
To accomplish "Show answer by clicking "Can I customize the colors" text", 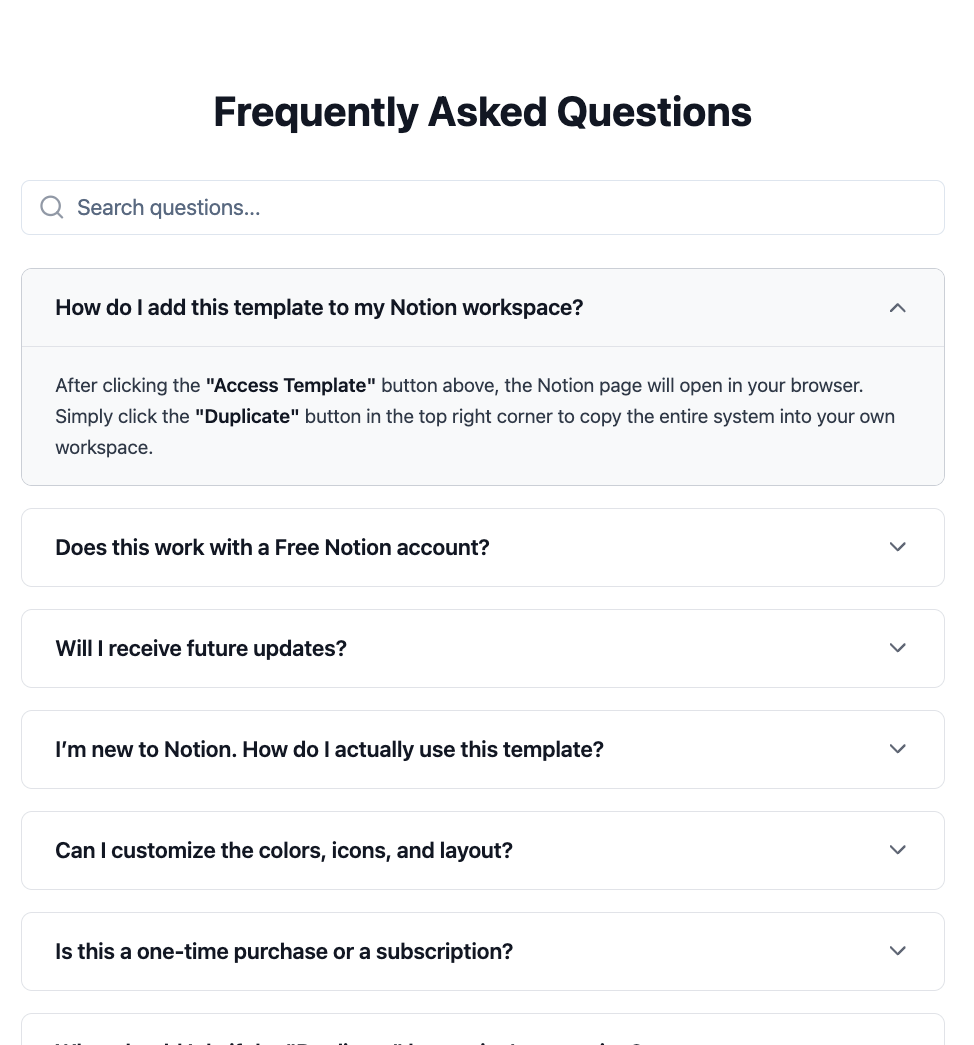I will pyautogui.click(x=284, y=850).
